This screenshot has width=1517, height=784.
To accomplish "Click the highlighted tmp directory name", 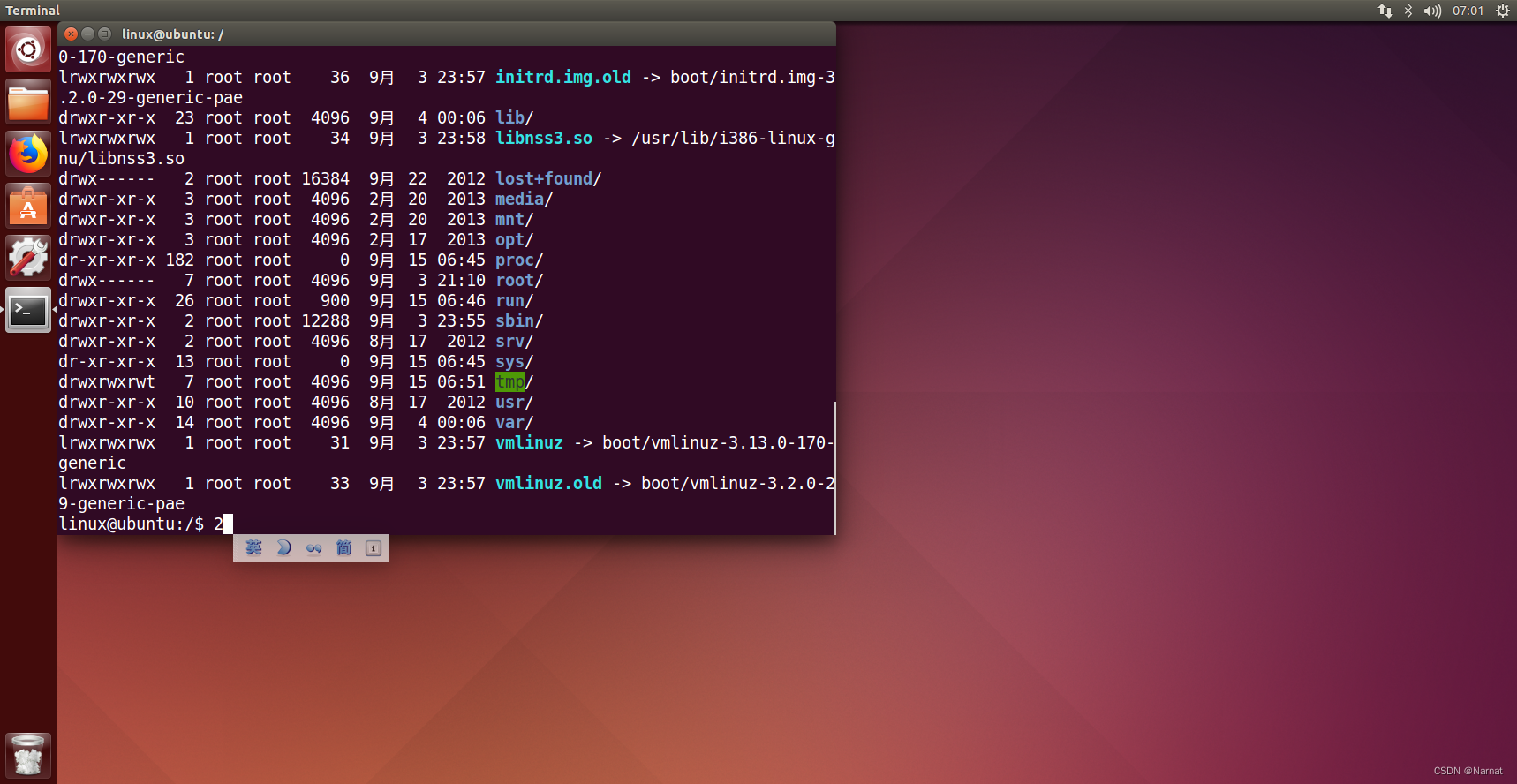I will point(509,382).
